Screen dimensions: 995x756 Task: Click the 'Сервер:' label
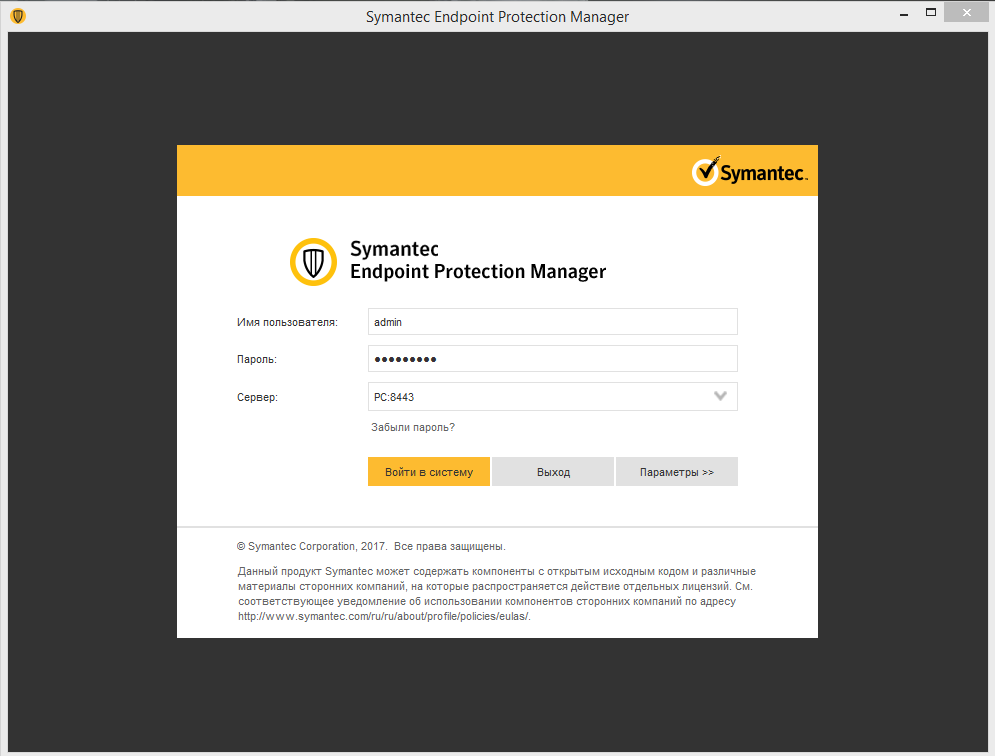click(x=258, y=397)
